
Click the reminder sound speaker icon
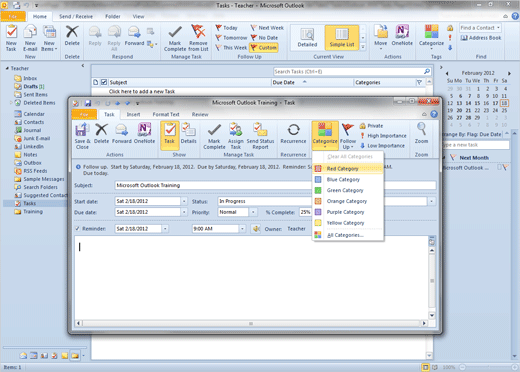256,229
